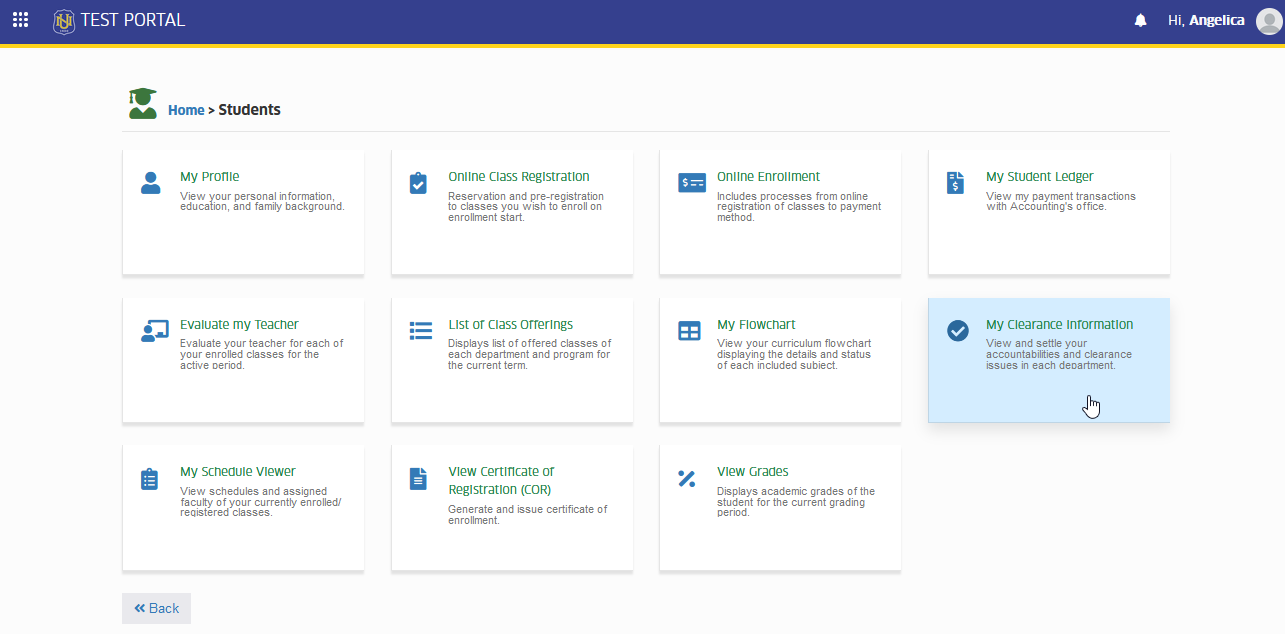Select the View Certificate of Registration document icon
The image size is (1285, 634).
click(x=419, y=479)
